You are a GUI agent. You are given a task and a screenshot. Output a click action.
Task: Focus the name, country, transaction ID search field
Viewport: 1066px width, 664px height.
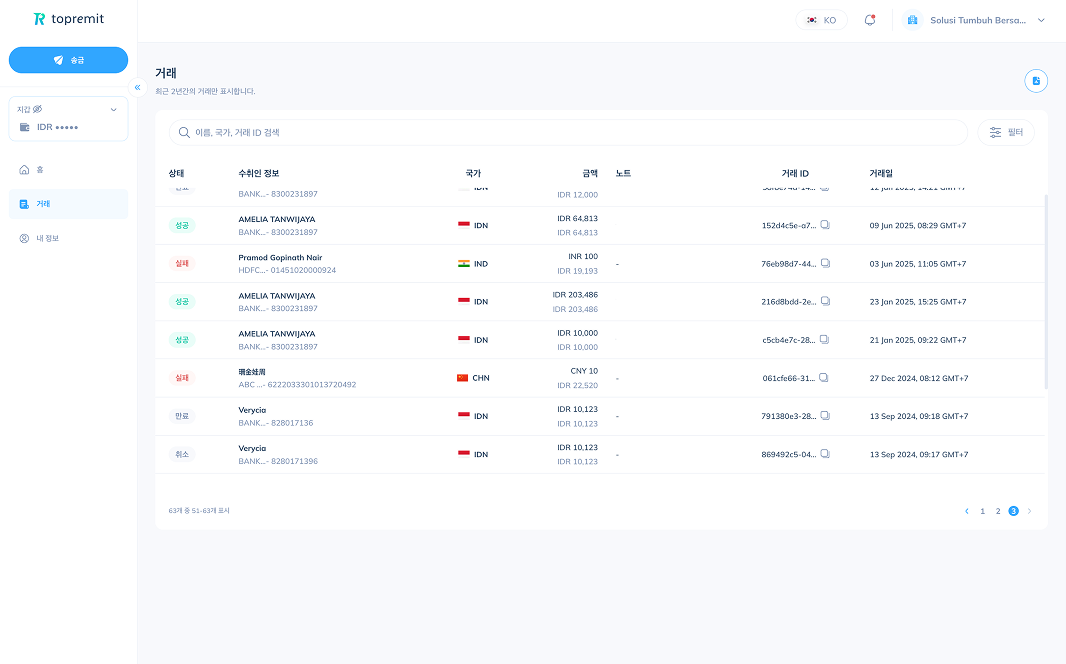point(568,133)
